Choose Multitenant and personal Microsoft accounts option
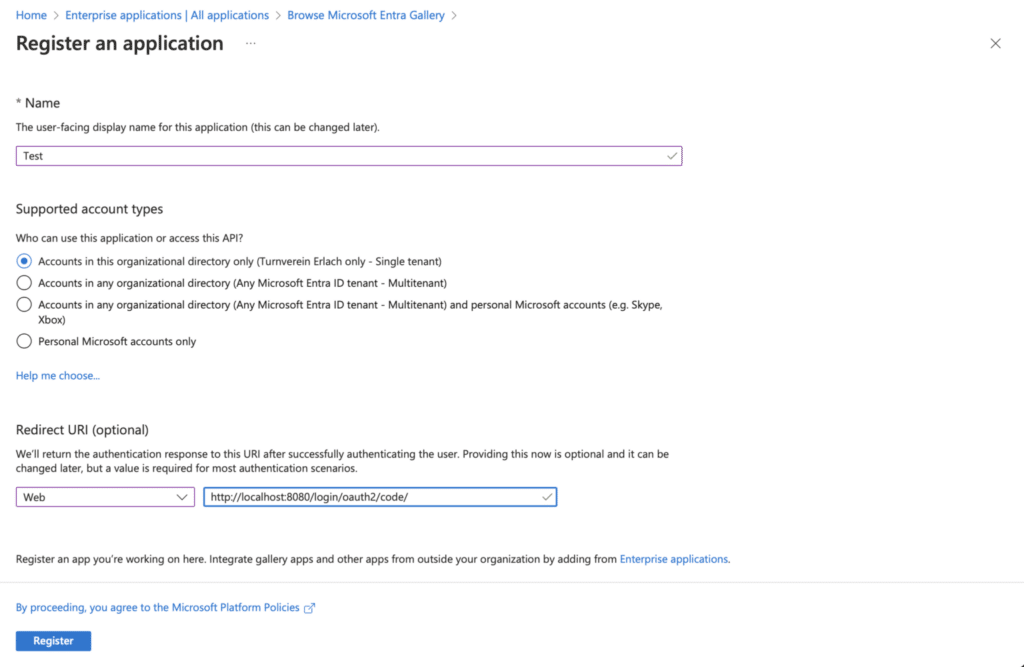This screenshot has width=1024, height=667. click(x=24, y=304)
